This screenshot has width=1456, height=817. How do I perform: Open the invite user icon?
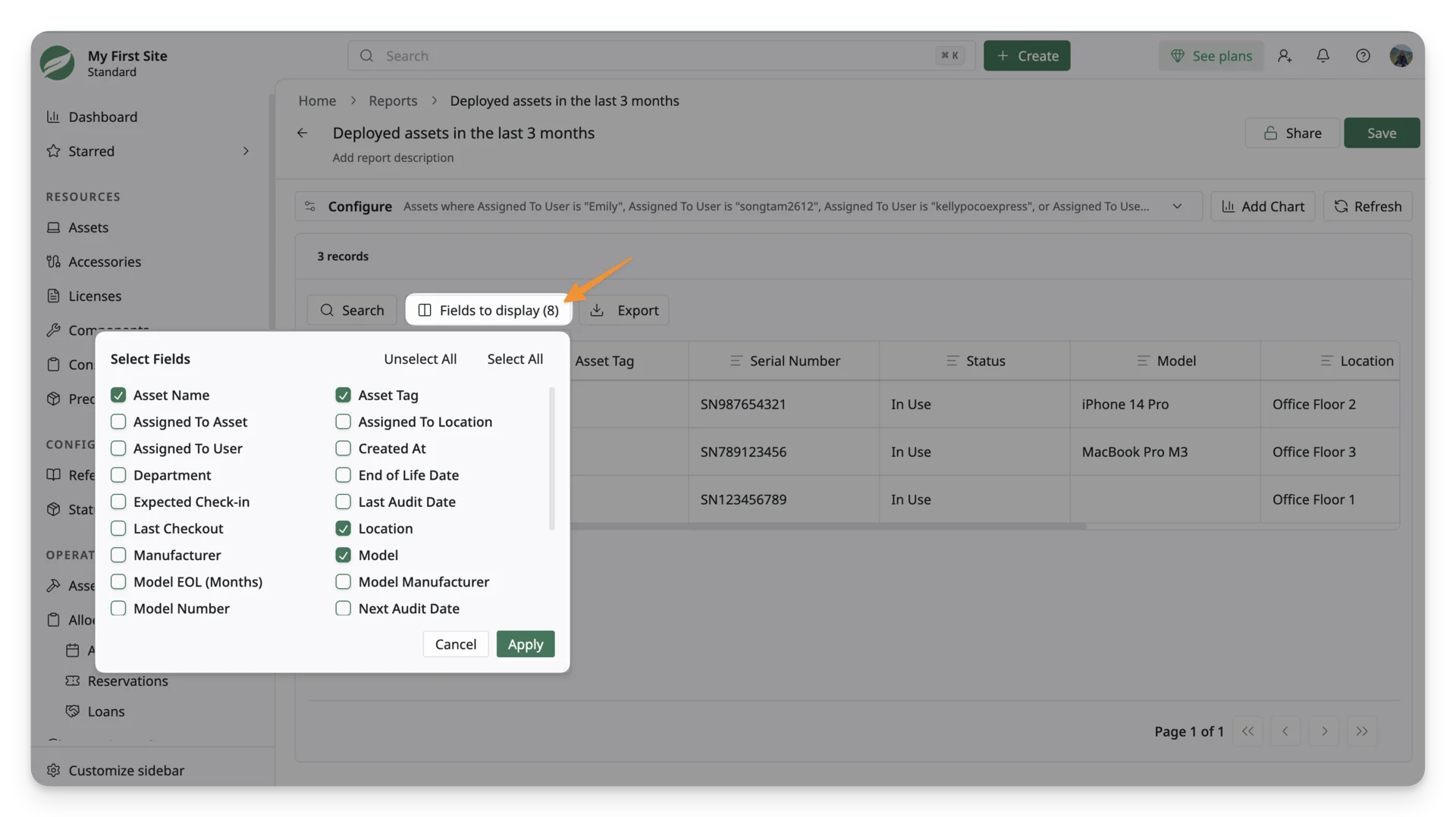click(1285, 56)
